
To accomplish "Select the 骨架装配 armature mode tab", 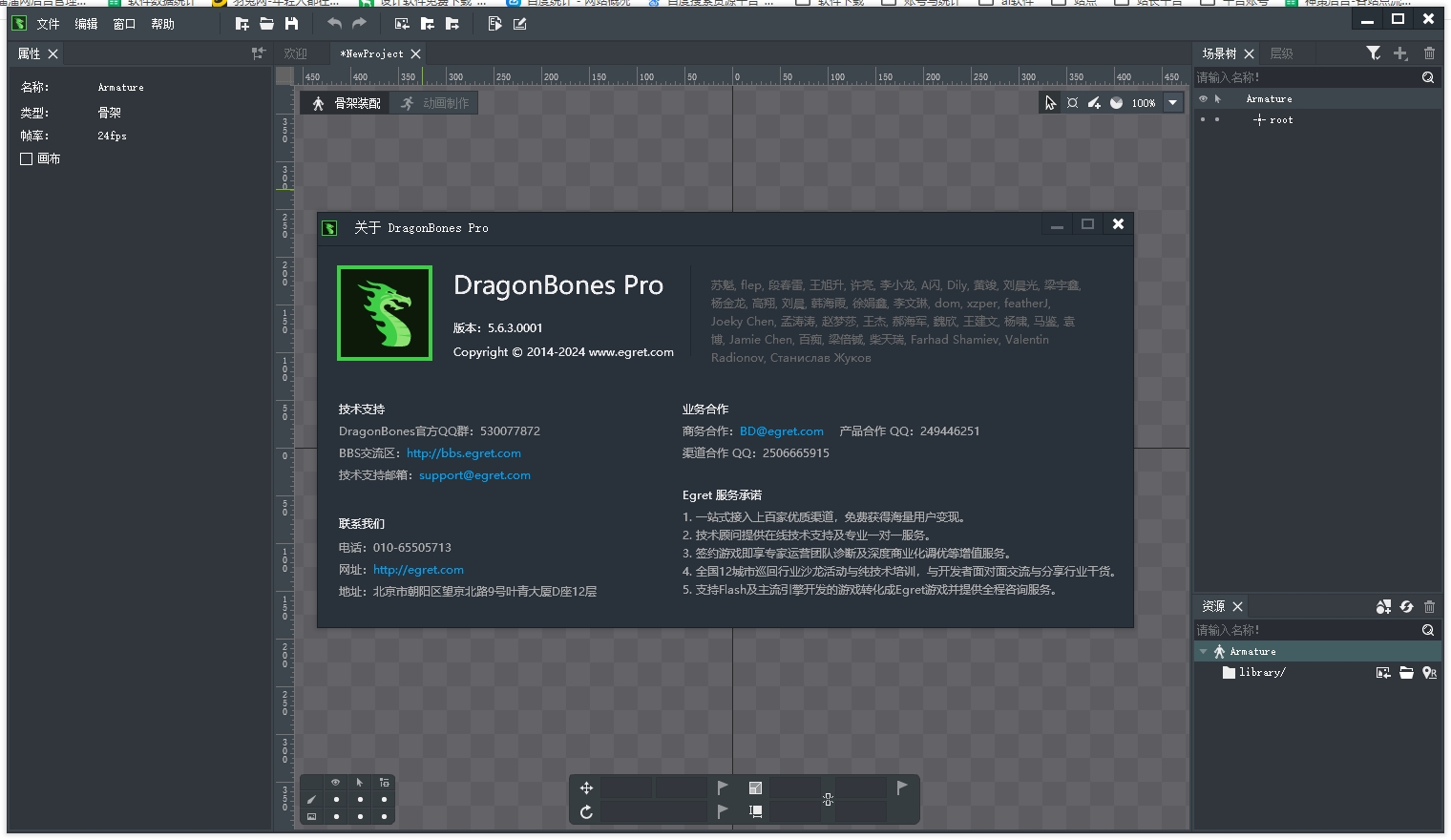I will [347, 103].
